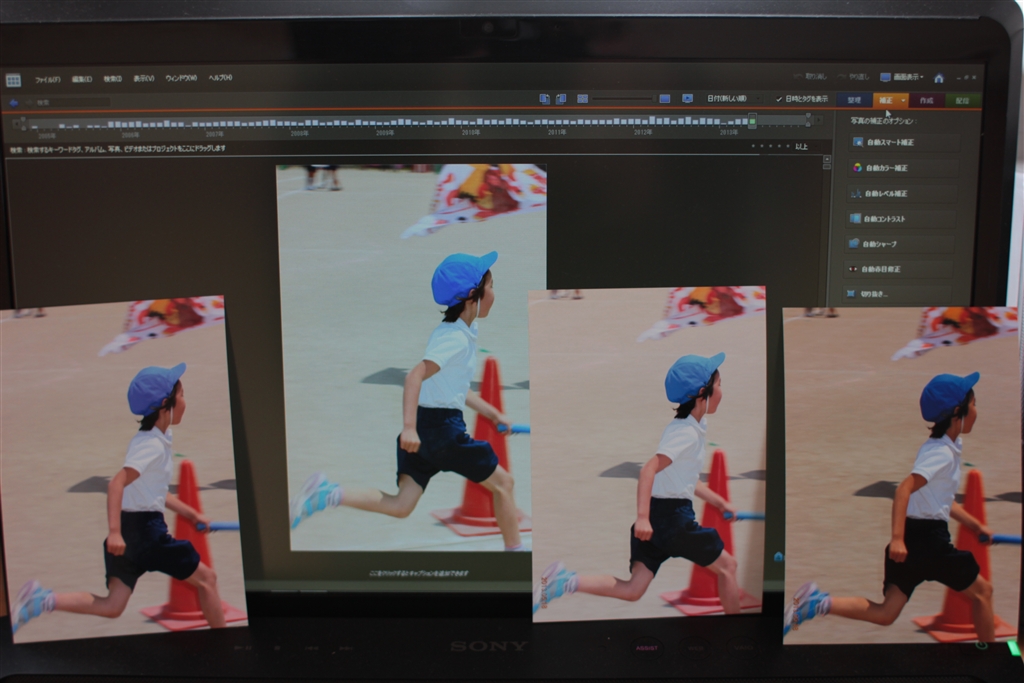Click the photo browser scrollbar up arrow
Viewport: 1024px width, 683px height.
coord(827,159)
